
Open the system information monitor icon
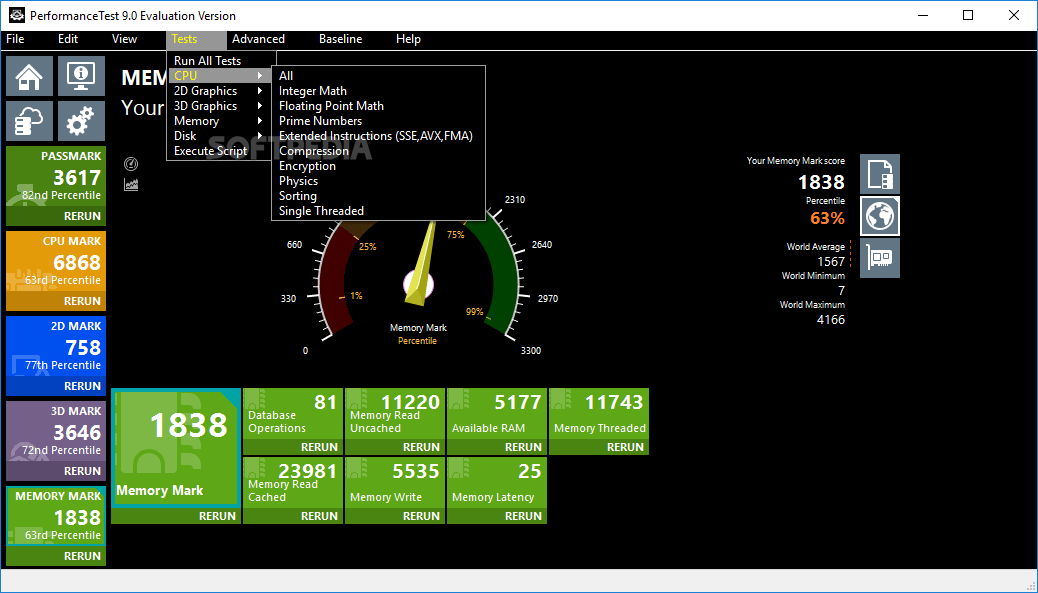pyautogui.click(x=81, y=77)
